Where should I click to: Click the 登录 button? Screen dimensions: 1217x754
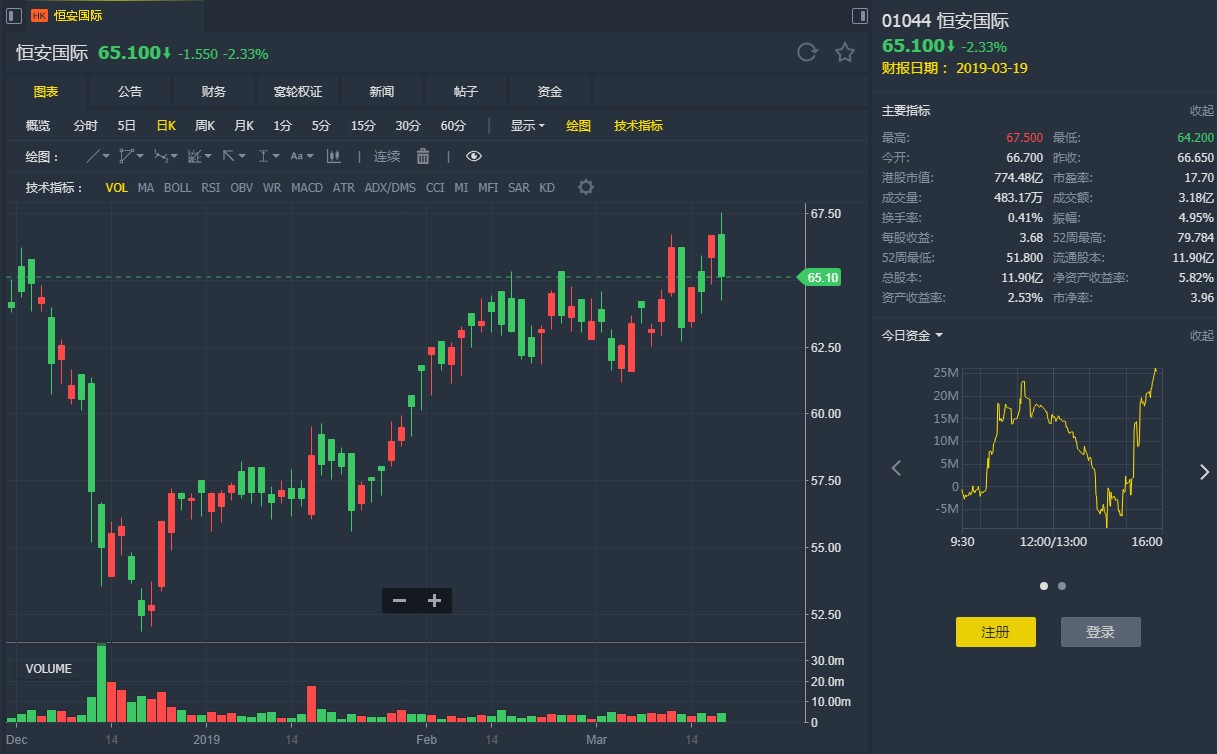[1100, 632]
